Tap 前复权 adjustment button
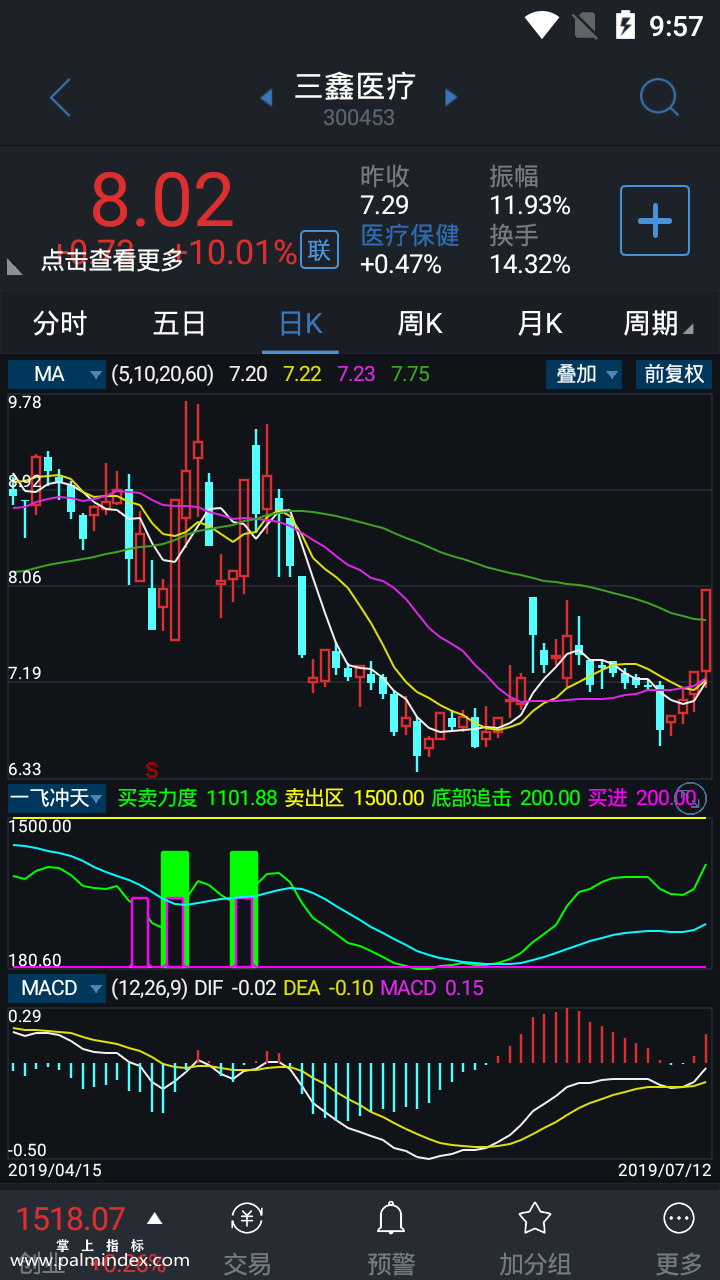 tap(674, 374)
